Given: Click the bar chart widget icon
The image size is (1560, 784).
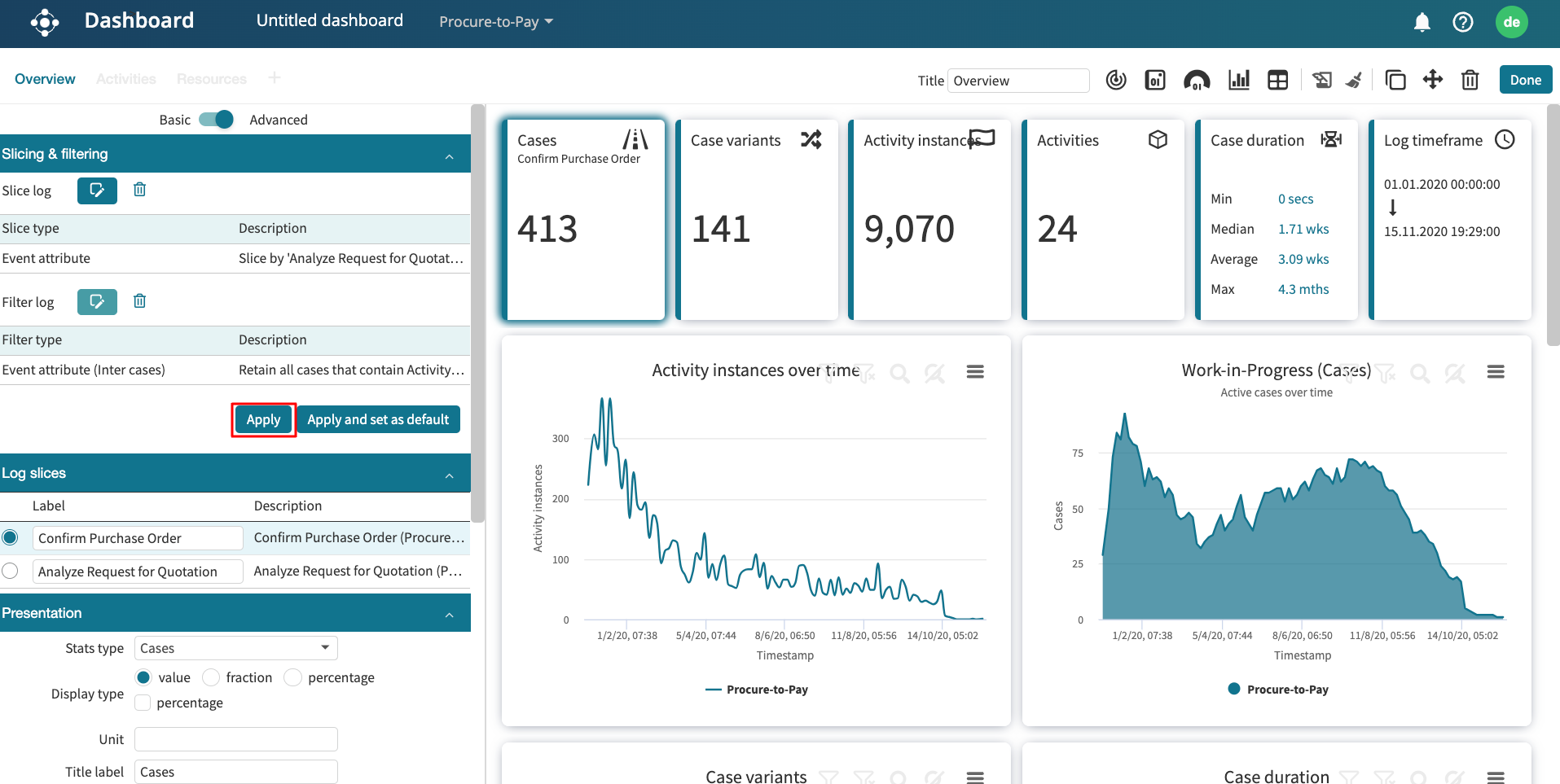Looking at the screenshot, I should [1238, 80].
